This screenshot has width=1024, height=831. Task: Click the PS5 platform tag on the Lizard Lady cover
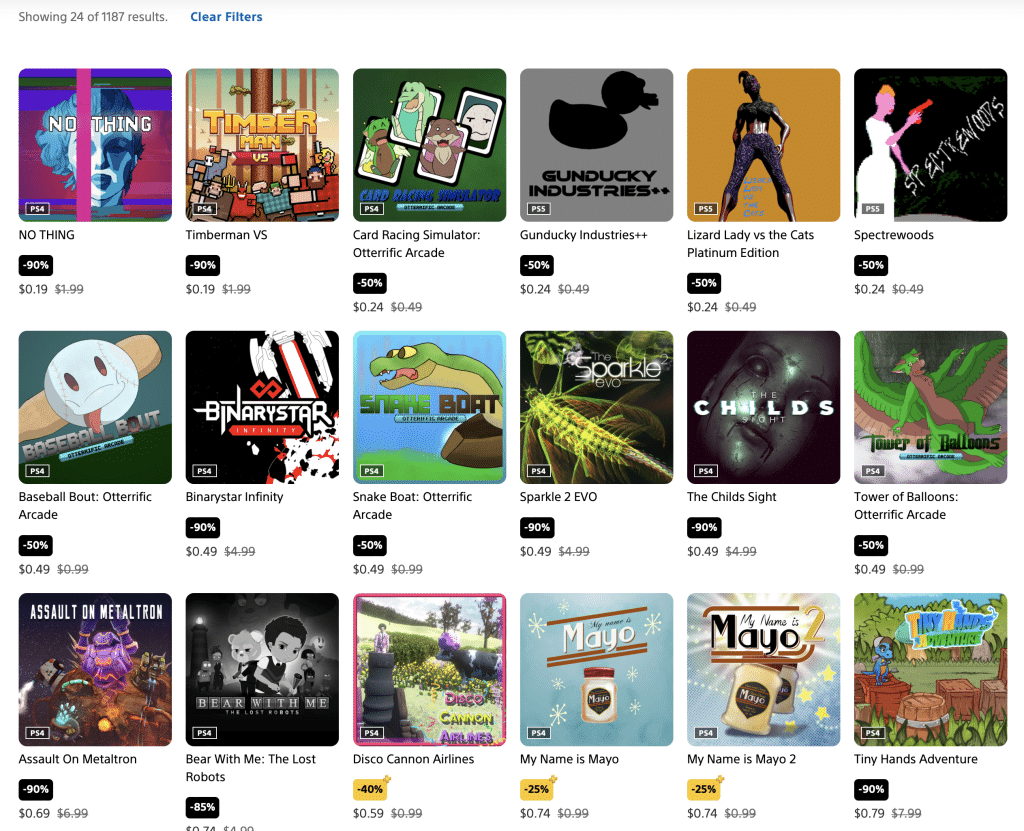click(x=706, y=209)
